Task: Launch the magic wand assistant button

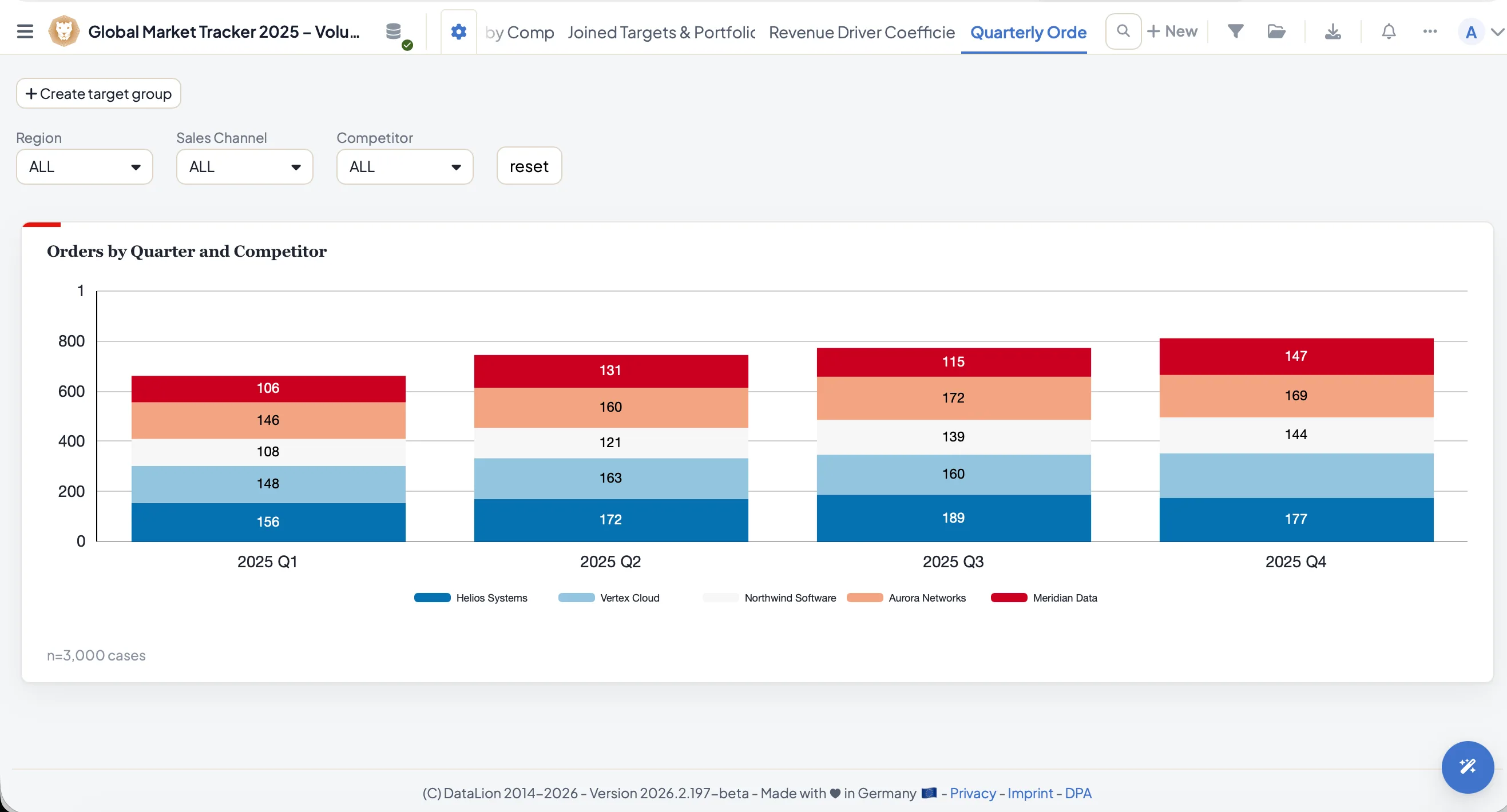Action: point(1467,767)
